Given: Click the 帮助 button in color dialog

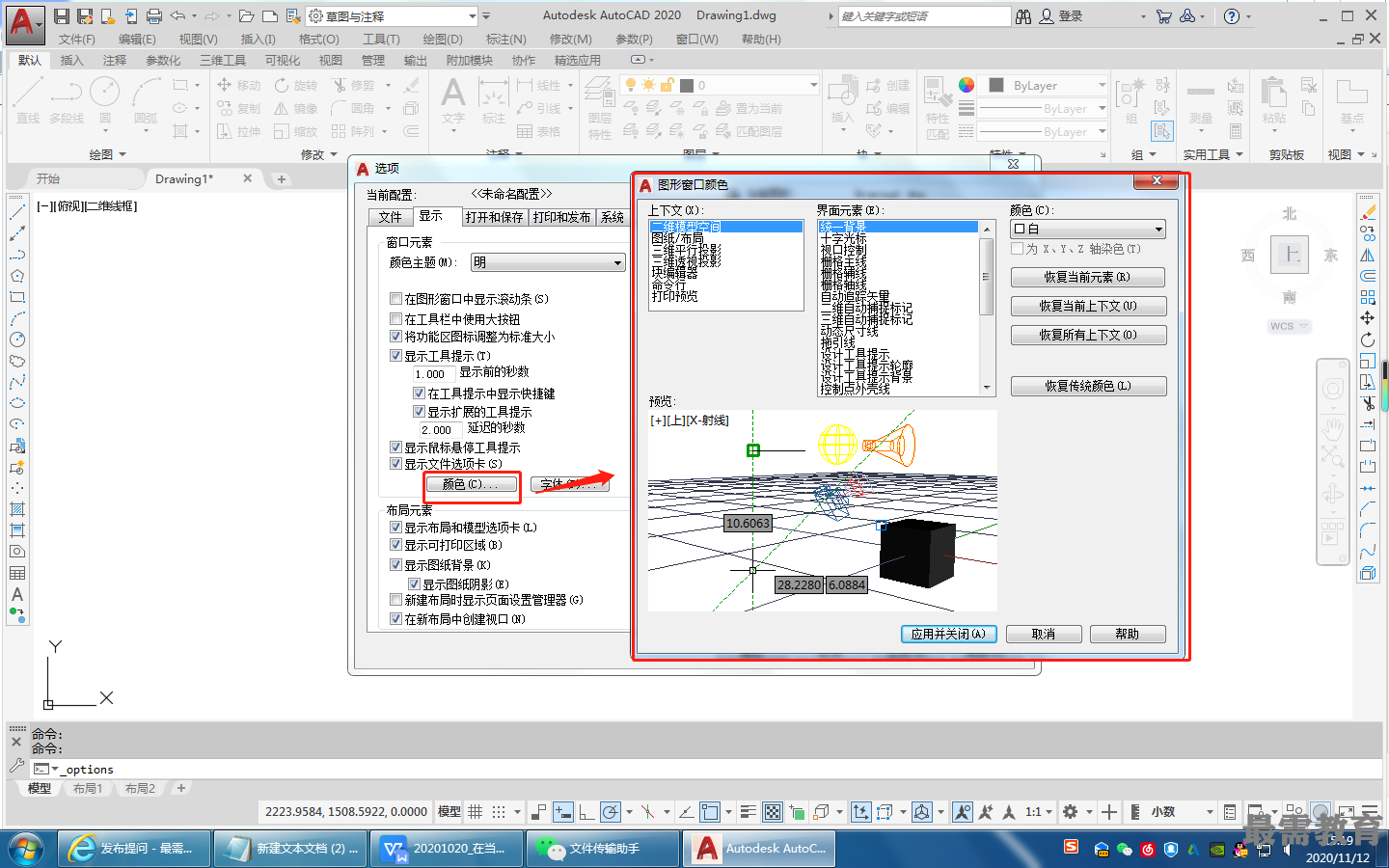Looking at the screenshot, I should 1128,634.
